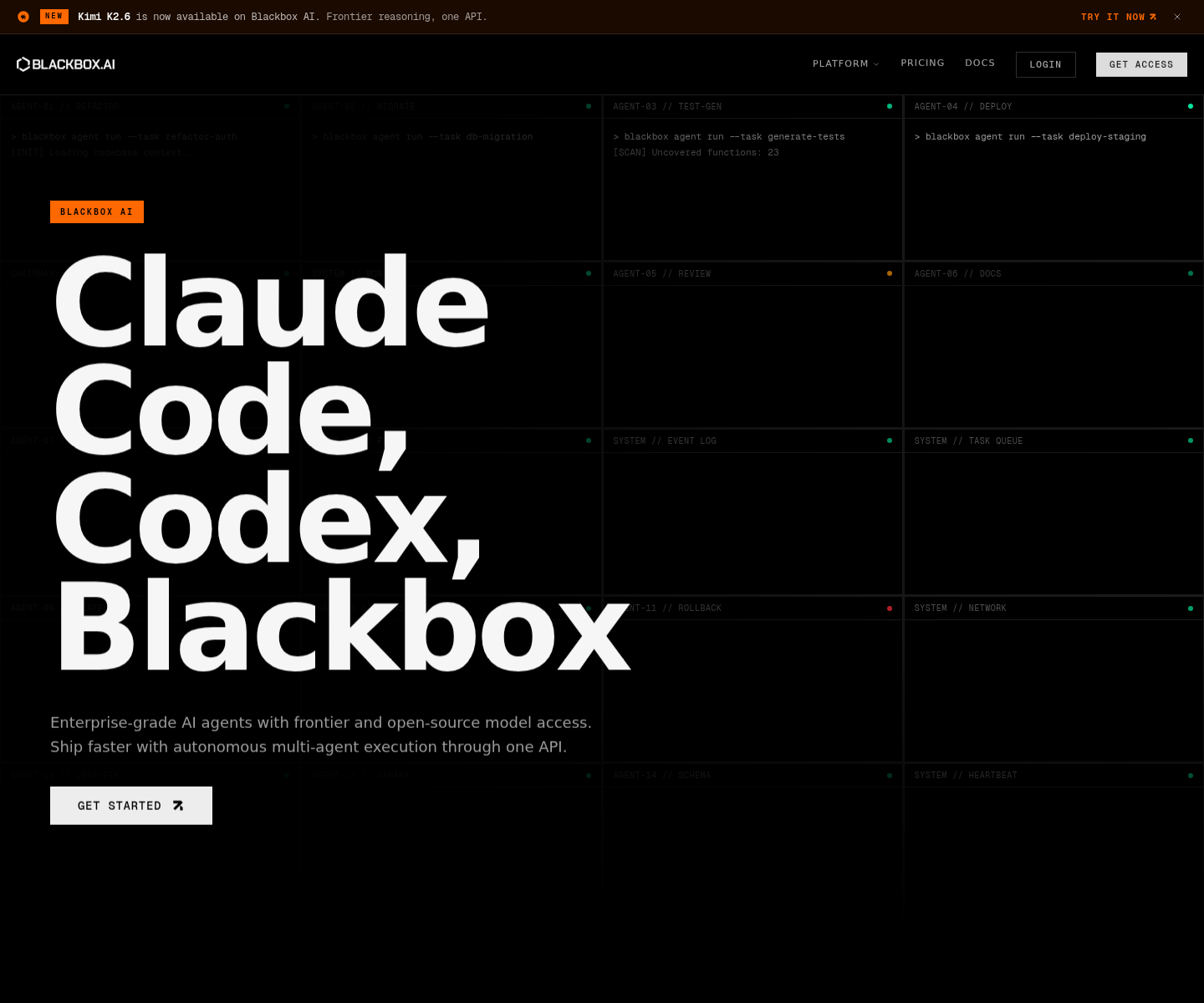Click the Login button

click(x=1045, y=64)
